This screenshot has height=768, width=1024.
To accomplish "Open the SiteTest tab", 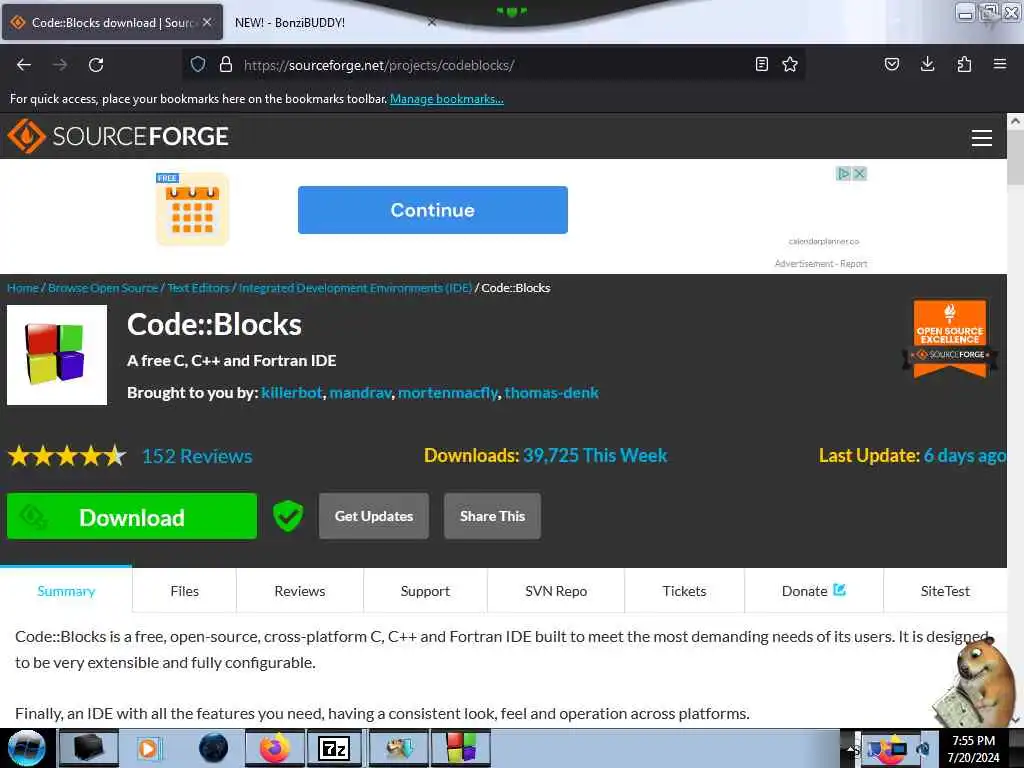I will (945, 590).
